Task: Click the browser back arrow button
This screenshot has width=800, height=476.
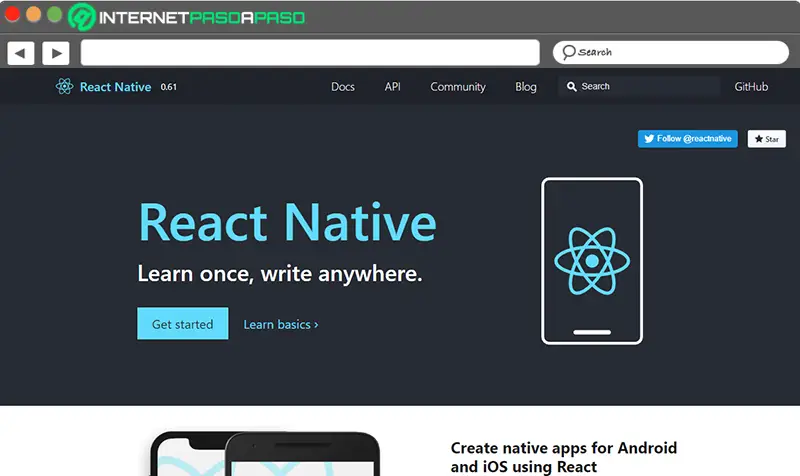Action: [x=20, y=53]
